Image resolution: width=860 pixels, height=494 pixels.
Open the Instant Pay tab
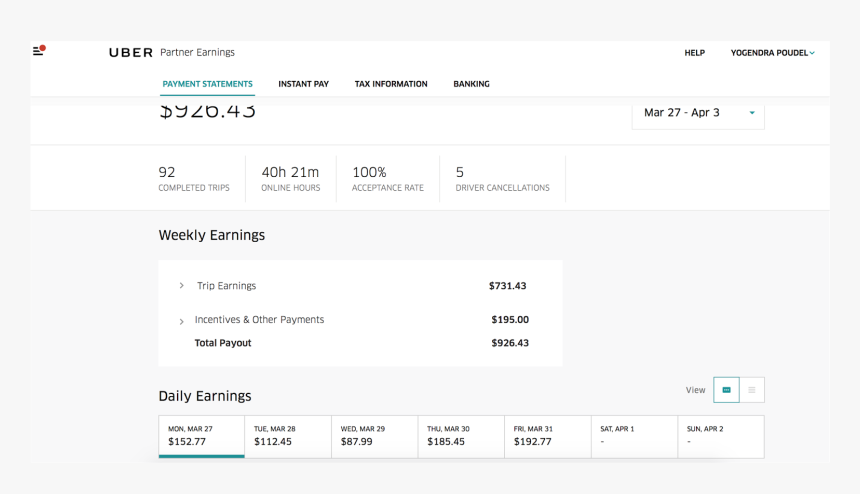(x=303, y=84)
